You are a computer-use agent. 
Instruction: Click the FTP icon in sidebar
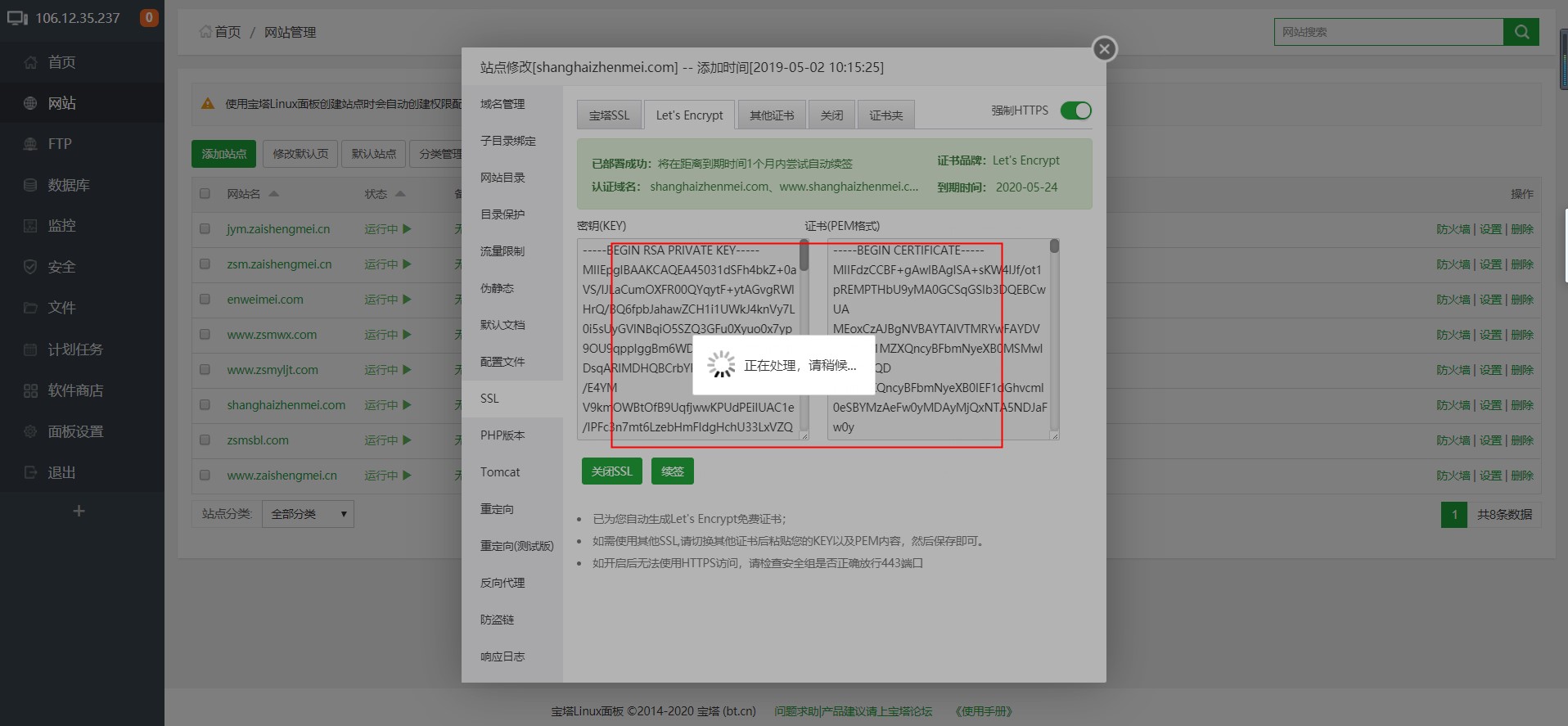(30, 144)
